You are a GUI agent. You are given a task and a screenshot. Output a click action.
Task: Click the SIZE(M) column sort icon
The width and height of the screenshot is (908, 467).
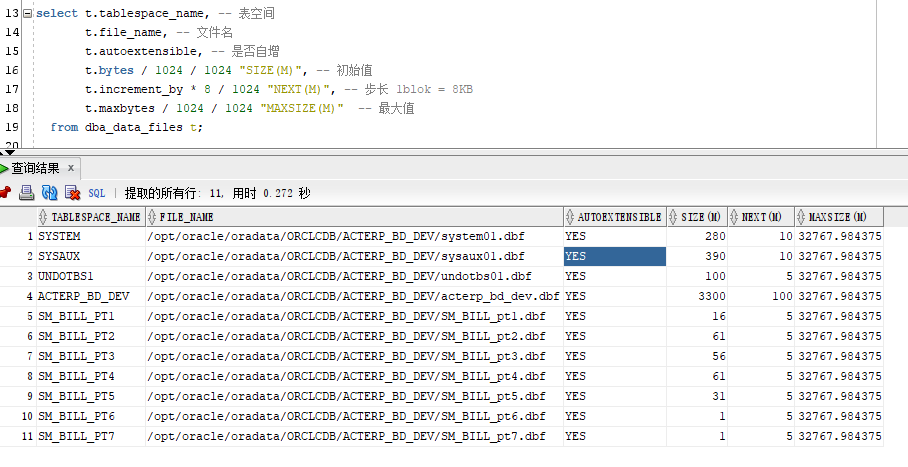pyautogui.click(x=675, y=217)
